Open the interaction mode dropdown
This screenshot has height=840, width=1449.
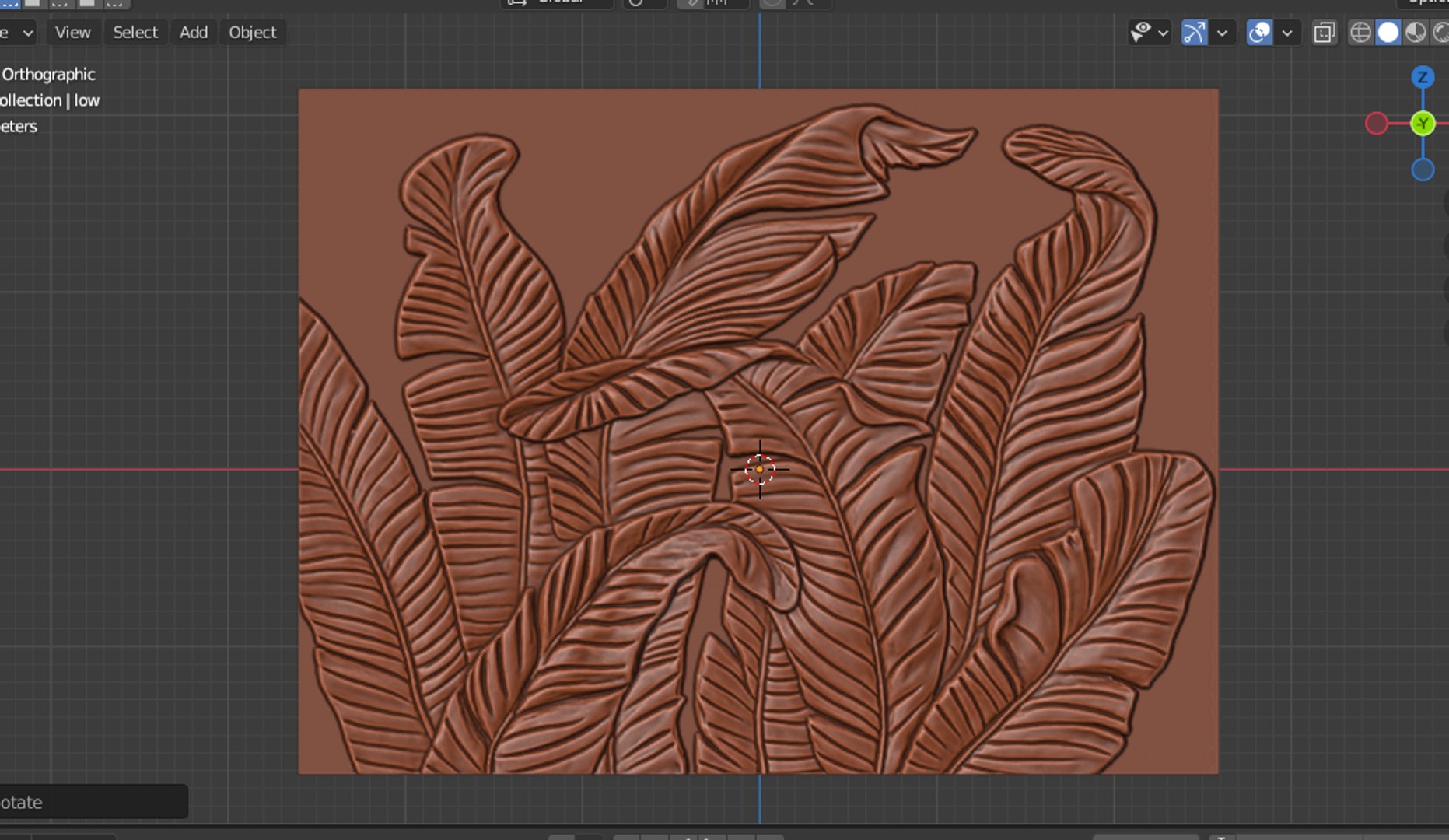[17, 33]
